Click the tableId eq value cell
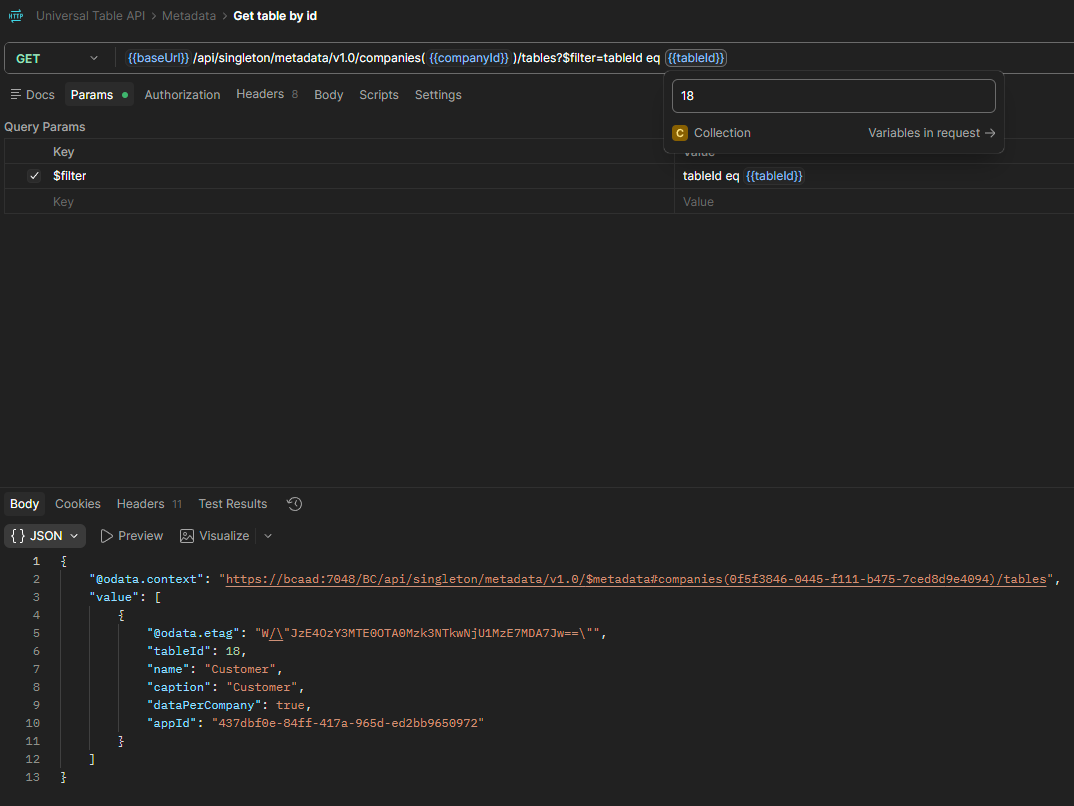Viewport: 1074px width, 806px height. pos(874,176)
